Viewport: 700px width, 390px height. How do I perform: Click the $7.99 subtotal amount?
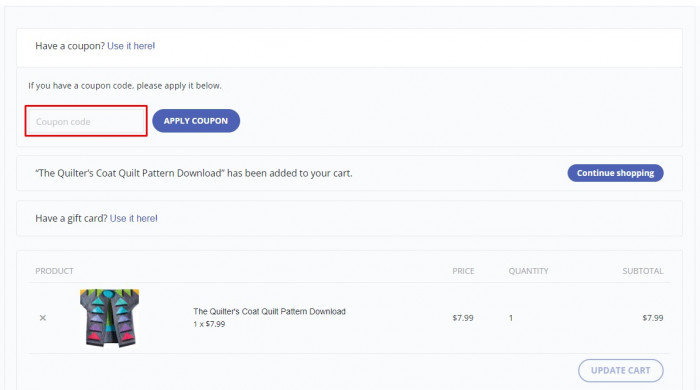coord(653,318)
